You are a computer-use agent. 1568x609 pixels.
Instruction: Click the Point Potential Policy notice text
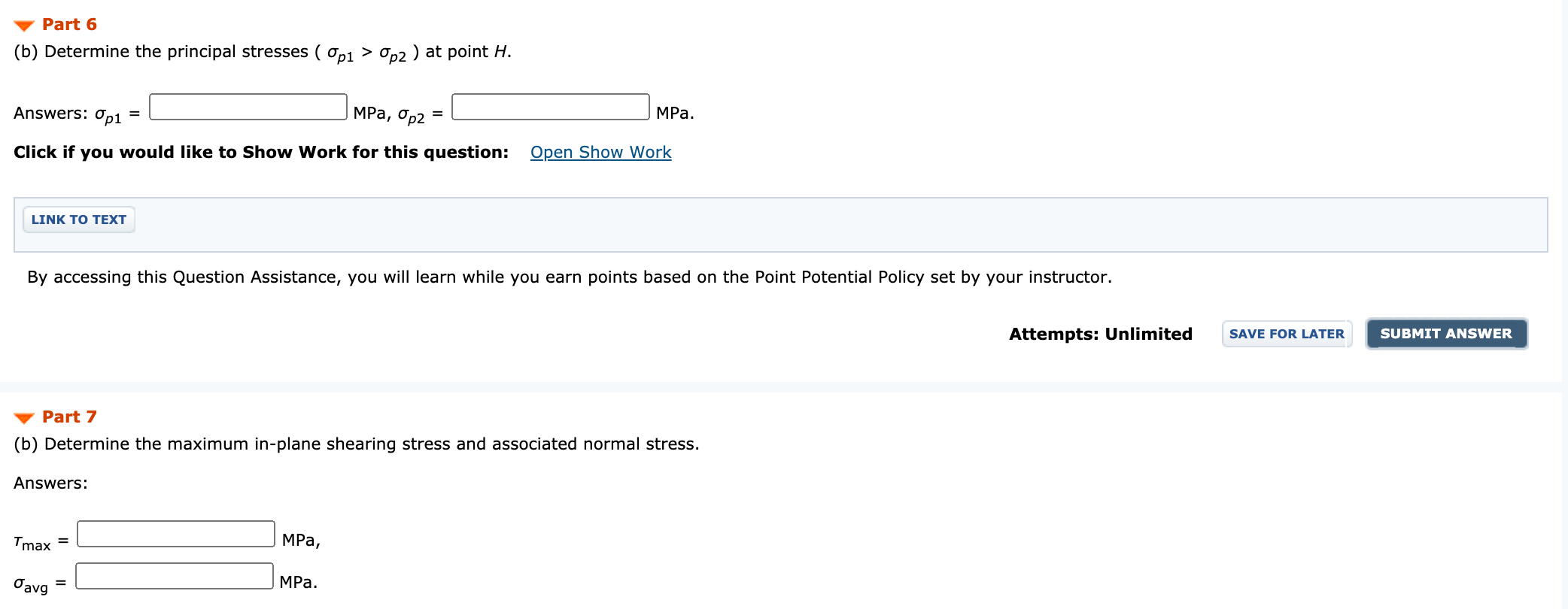tap(570, 277)
